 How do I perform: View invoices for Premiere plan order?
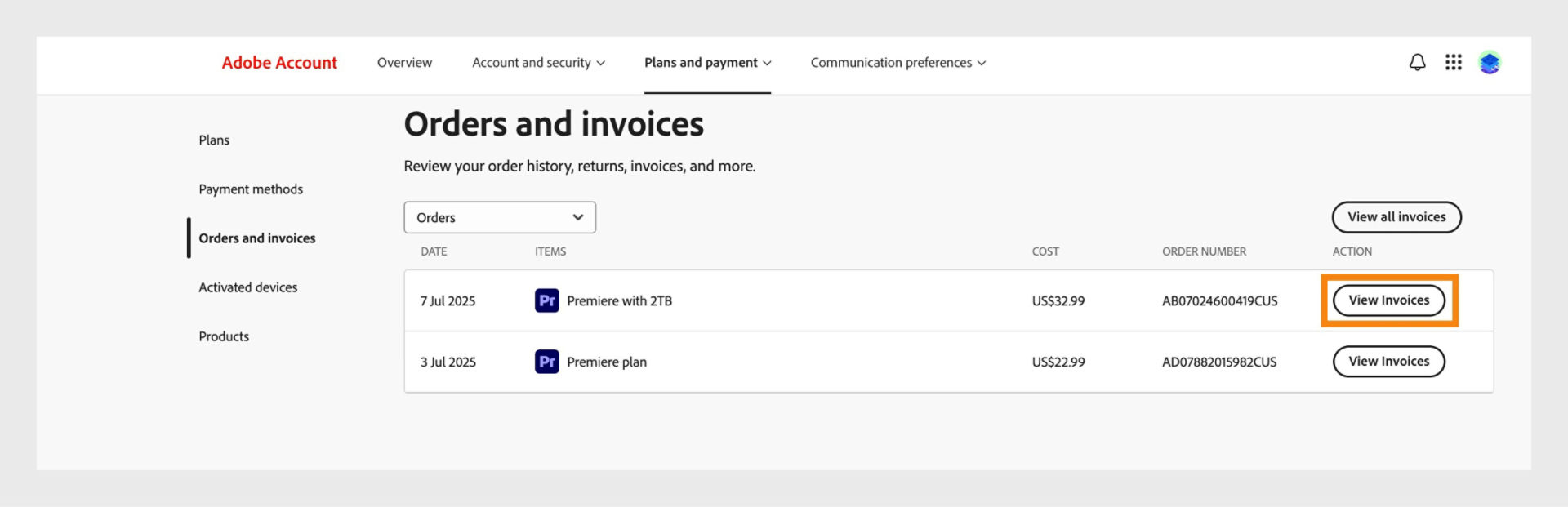(1389, 362)
